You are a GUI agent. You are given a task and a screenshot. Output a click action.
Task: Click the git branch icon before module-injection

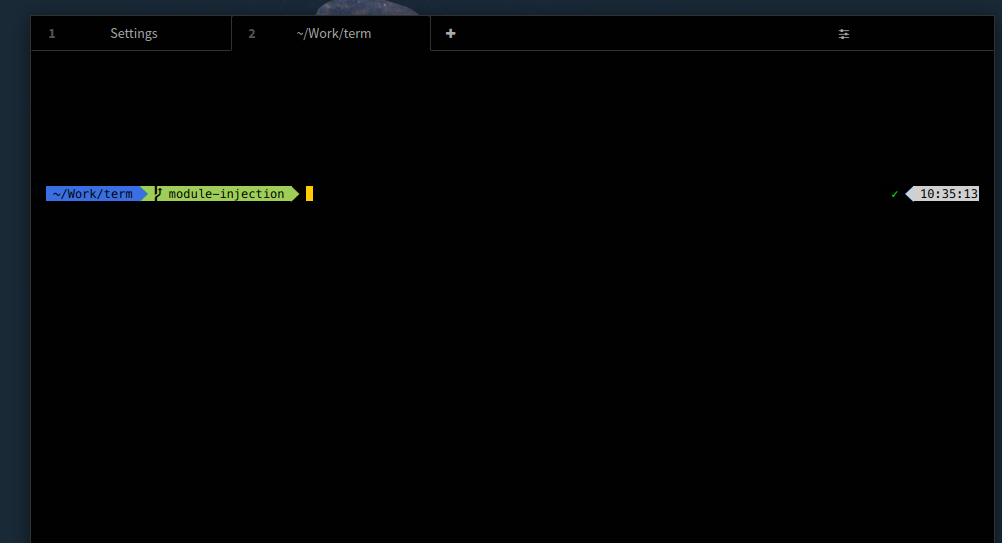(x=159, y=194)
